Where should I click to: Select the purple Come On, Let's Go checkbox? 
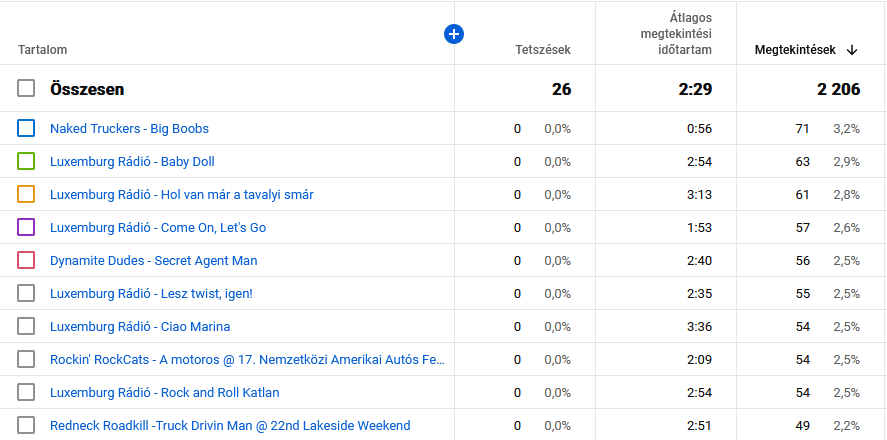[26, 227]
